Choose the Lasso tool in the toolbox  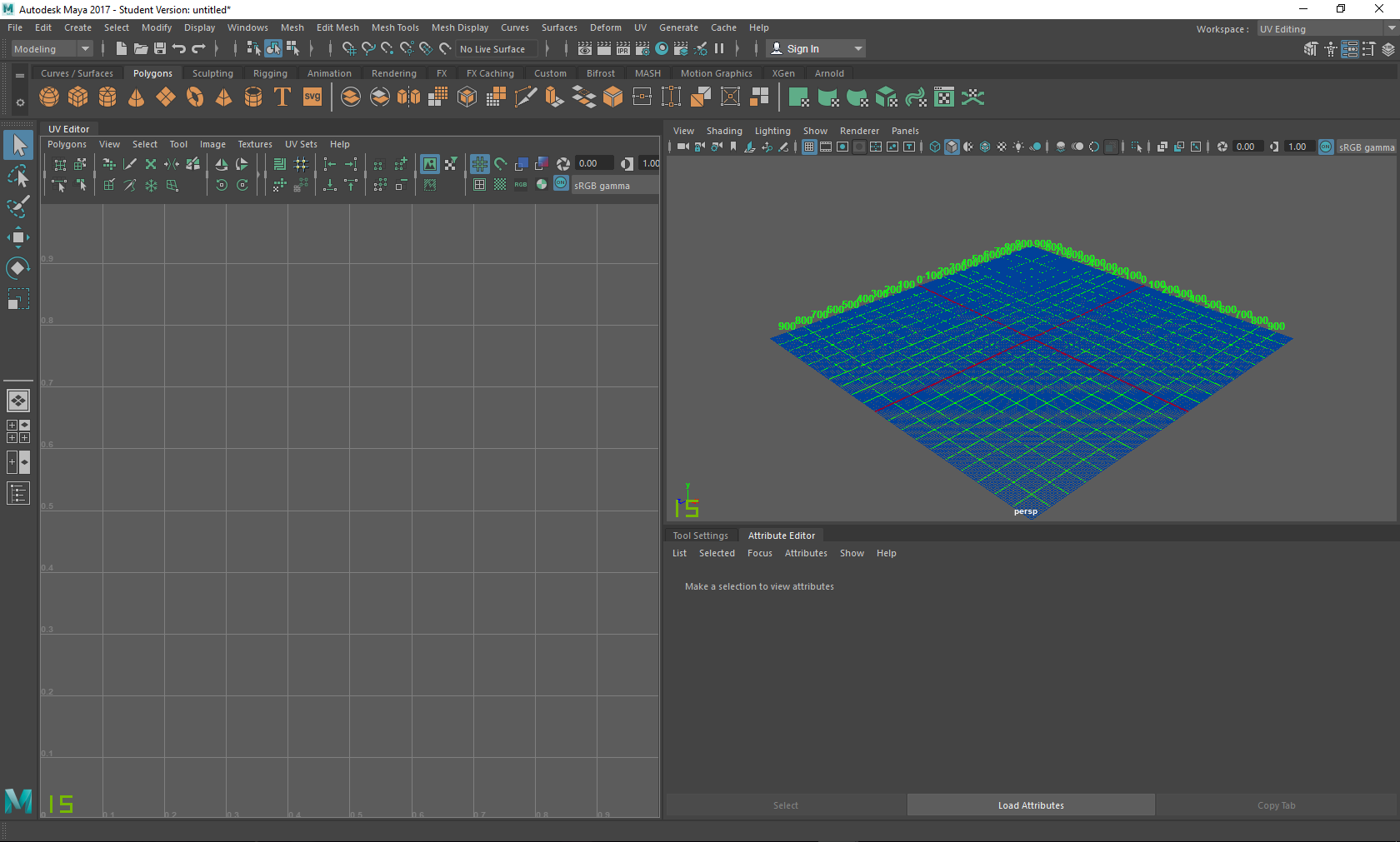(x=18, y=176)
